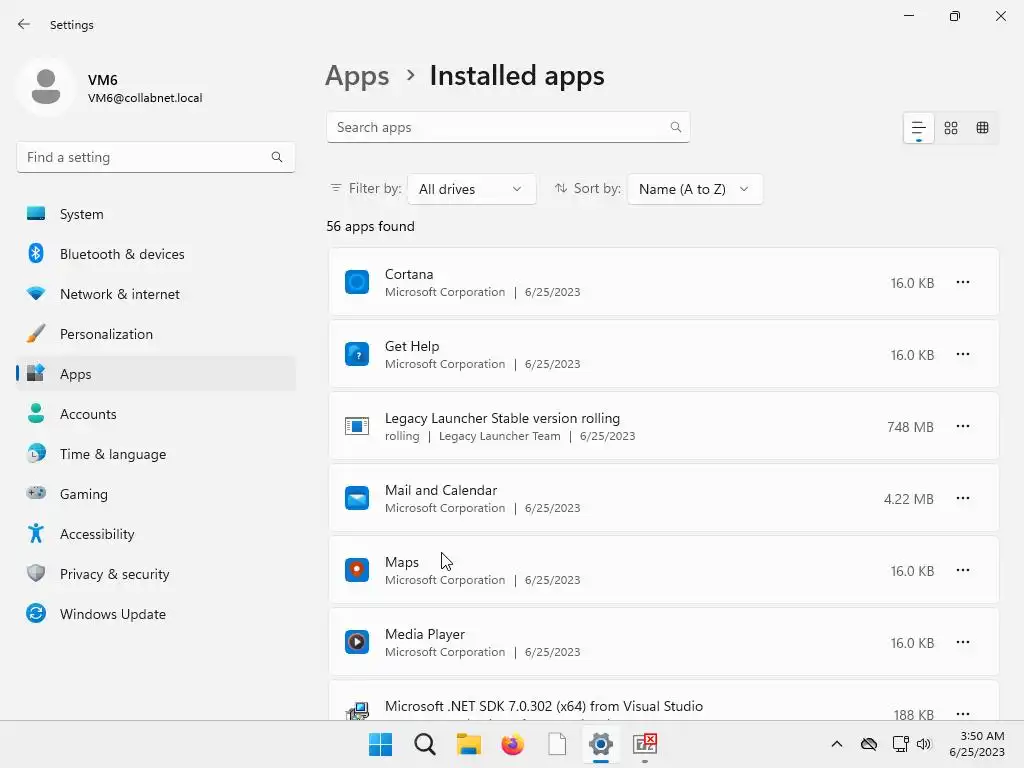
Task: Open the Sort by Name dropdown
Action: pyautogui.click(x=694, y=189)
